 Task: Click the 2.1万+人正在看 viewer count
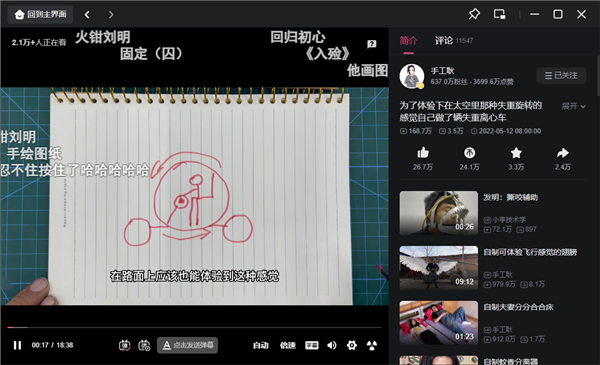point(39,42)
